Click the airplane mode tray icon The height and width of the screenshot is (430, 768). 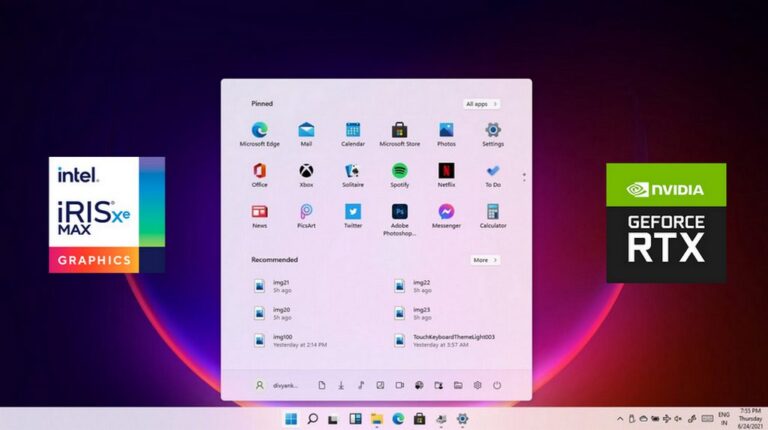click(x=667, y=419)
